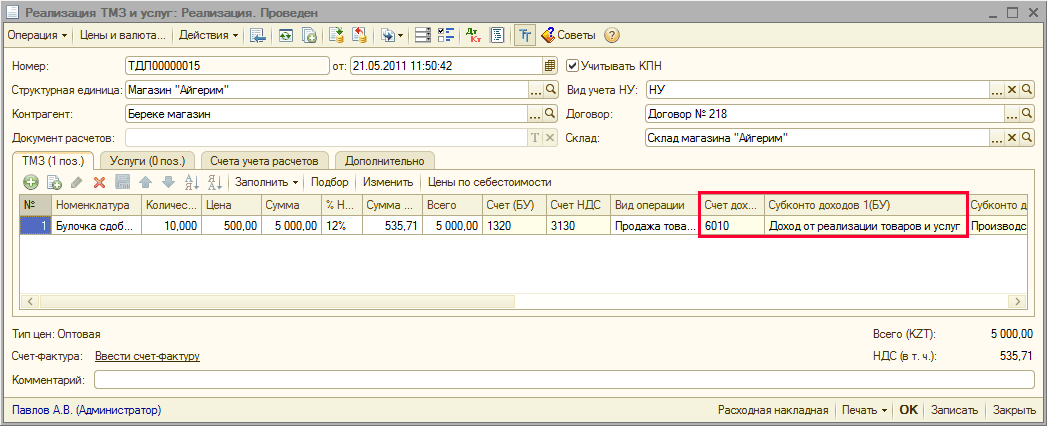Open the Операция dropdown menu

[x=38, y=35]
